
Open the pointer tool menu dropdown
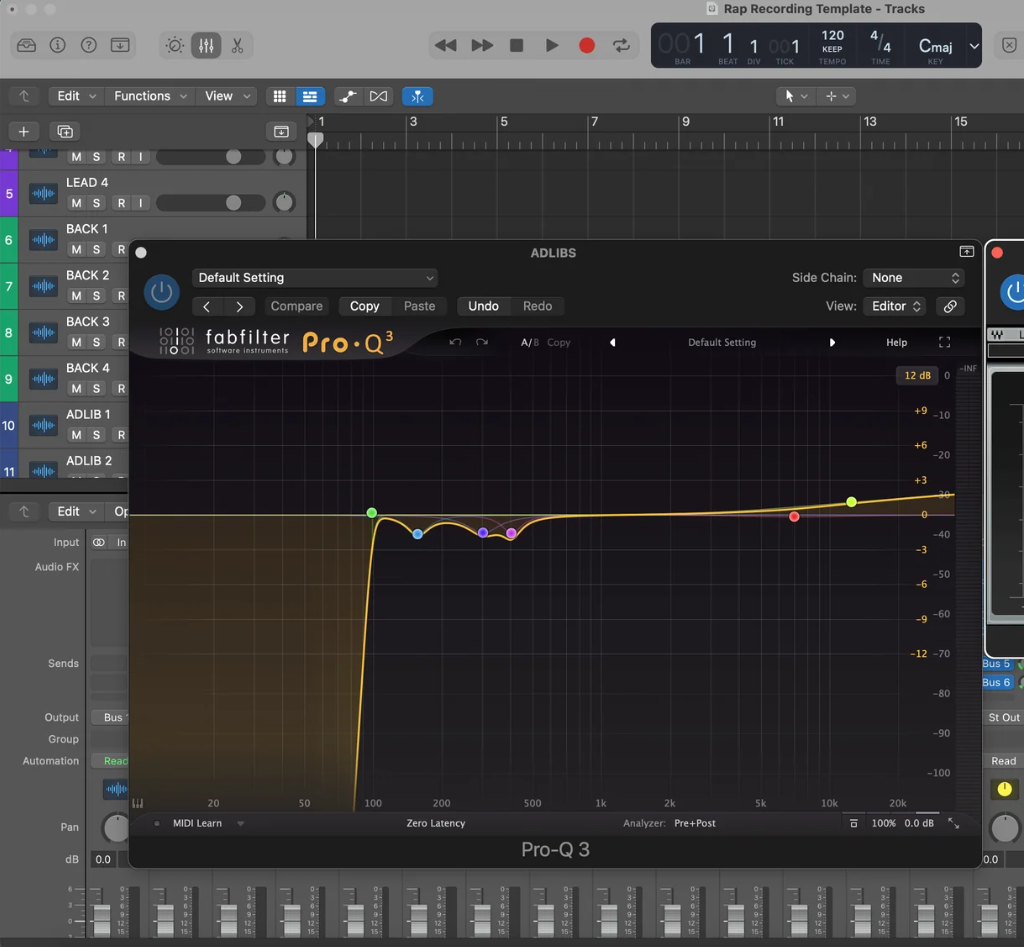pos(795,96)
